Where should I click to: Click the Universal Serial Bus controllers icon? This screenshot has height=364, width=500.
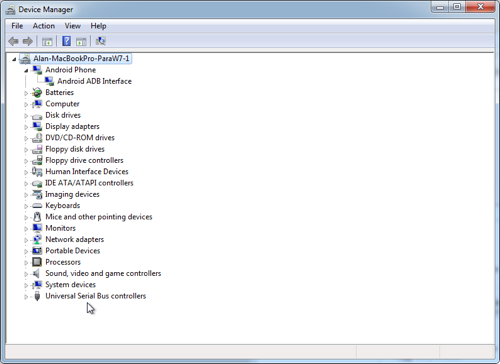[37, 296]
